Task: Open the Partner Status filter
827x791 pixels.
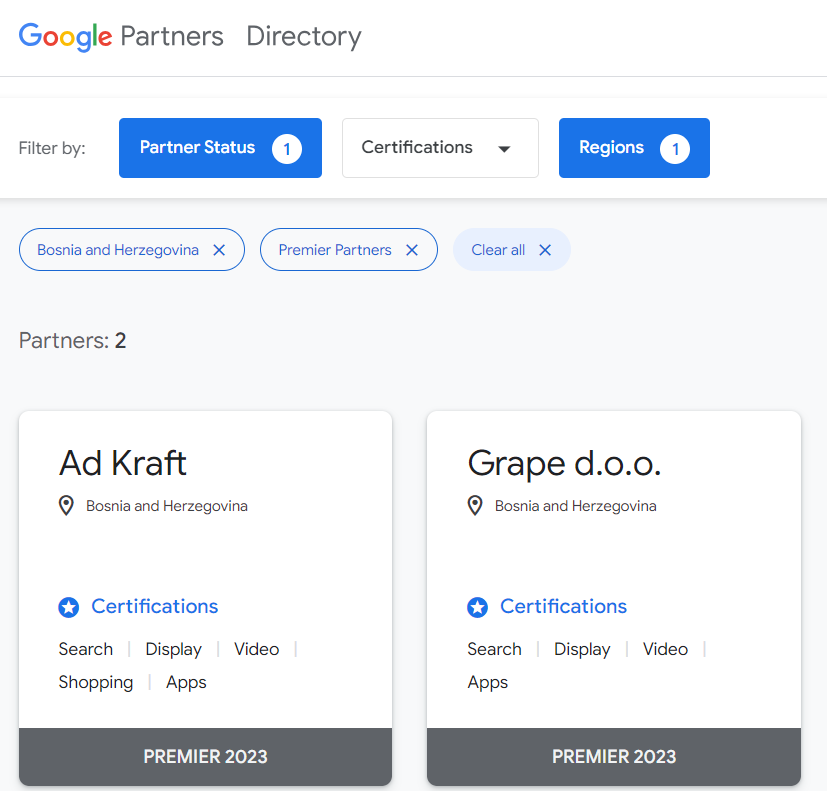Action: [198, 148]
